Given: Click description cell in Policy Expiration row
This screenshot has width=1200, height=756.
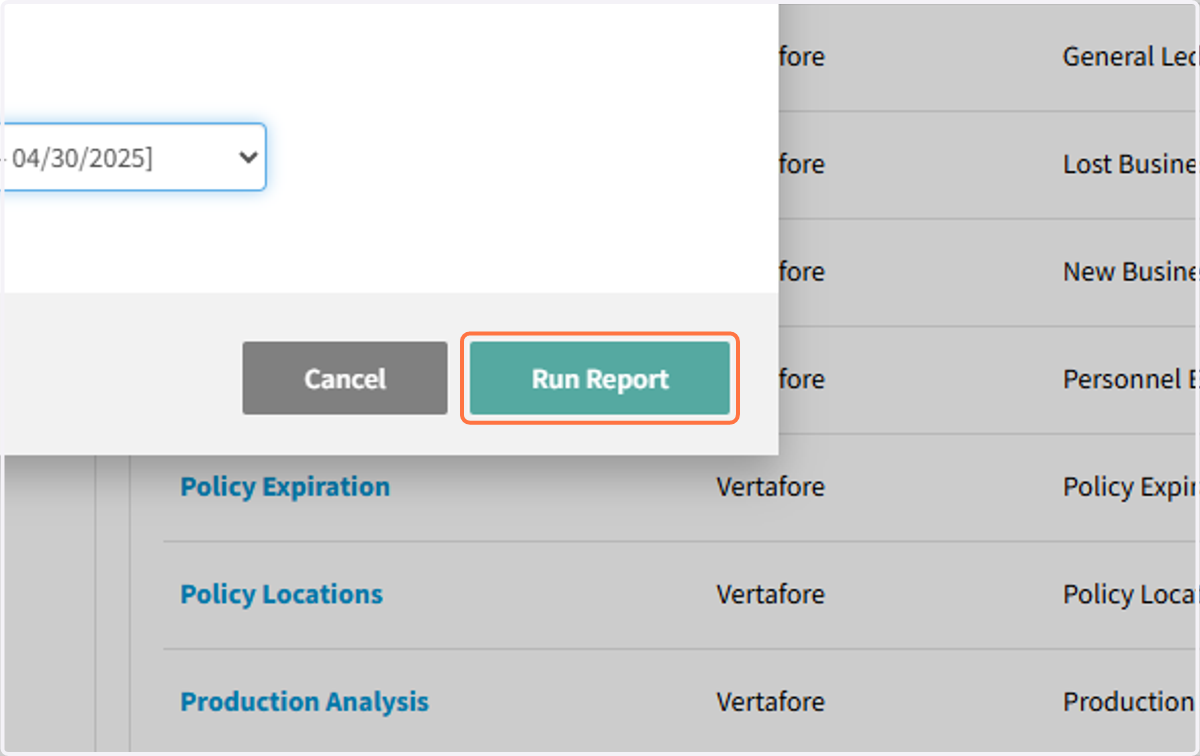Looking at the screenshot, I should point(1130,487).
